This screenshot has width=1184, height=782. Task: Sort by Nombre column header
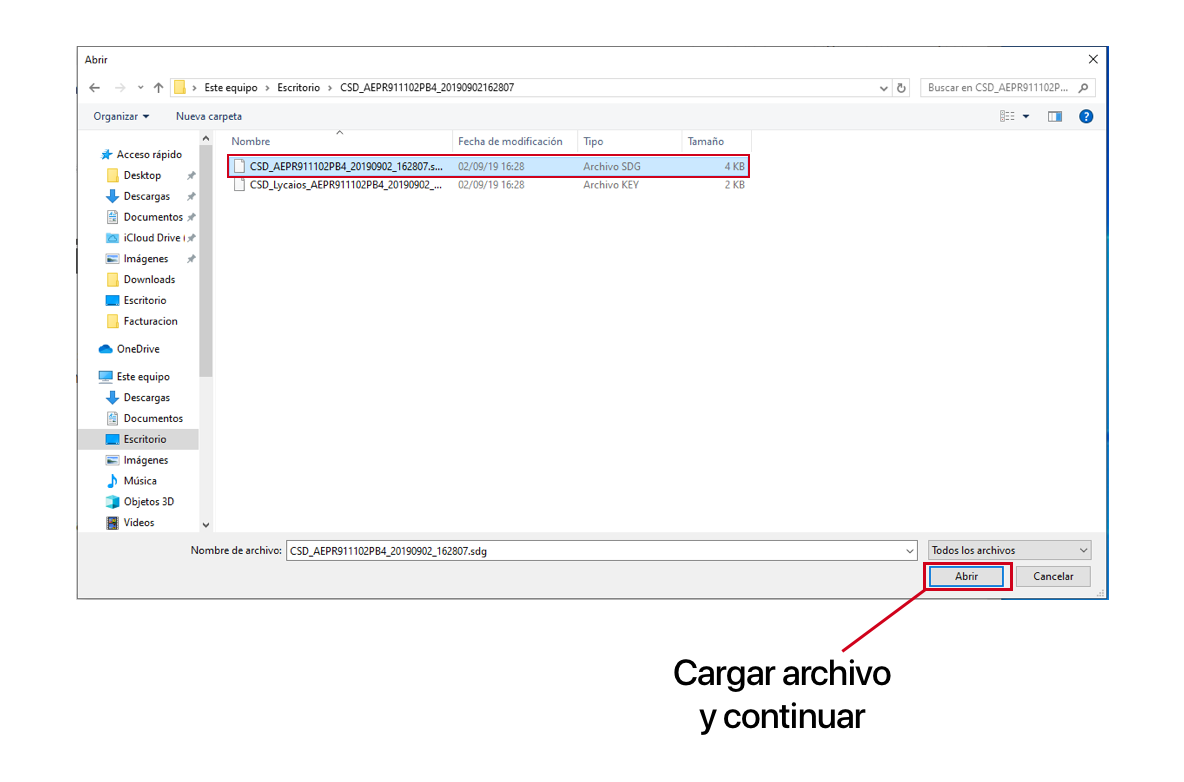click(251, 141)
